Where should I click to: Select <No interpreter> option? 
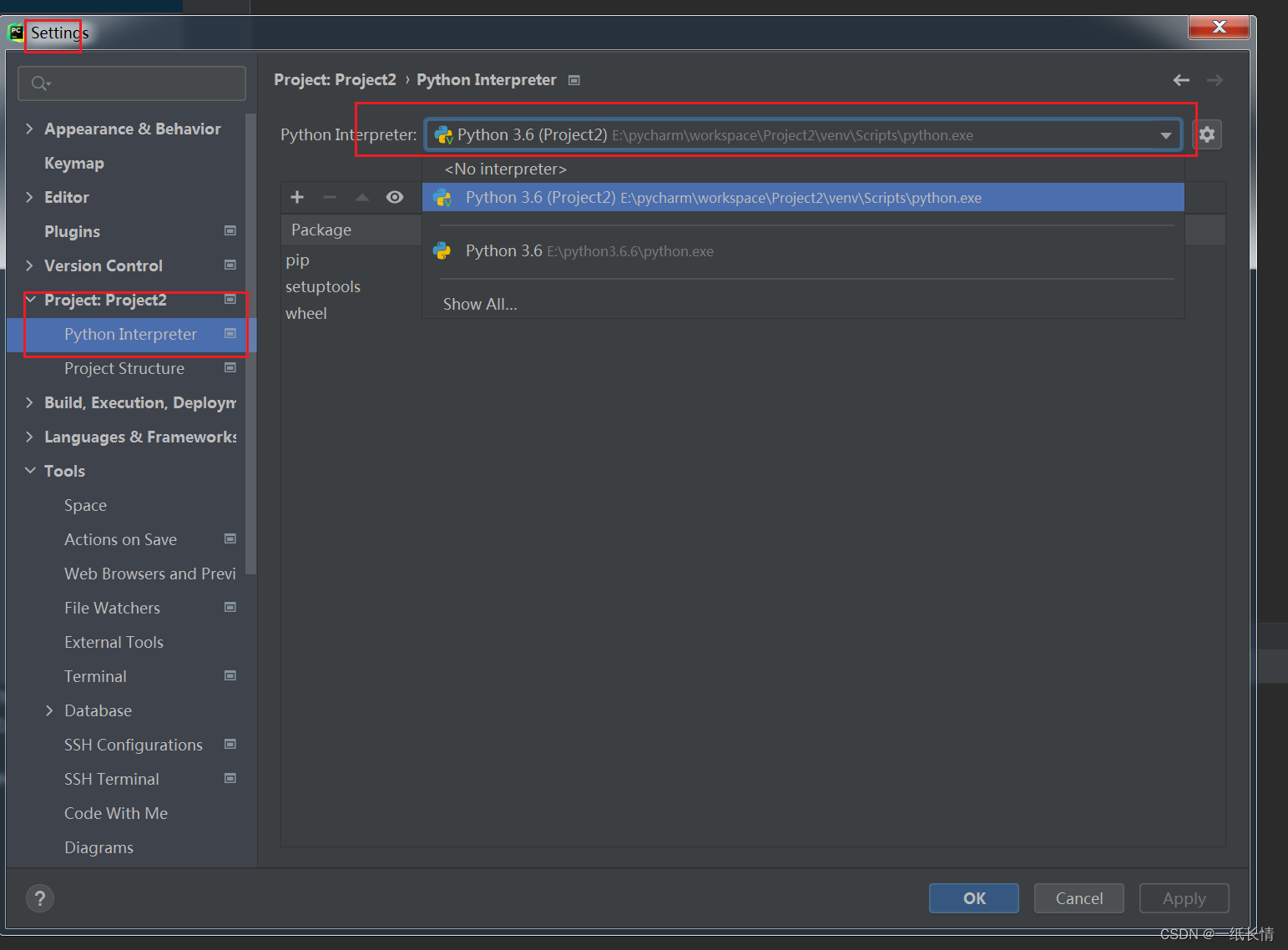point(803,169)
